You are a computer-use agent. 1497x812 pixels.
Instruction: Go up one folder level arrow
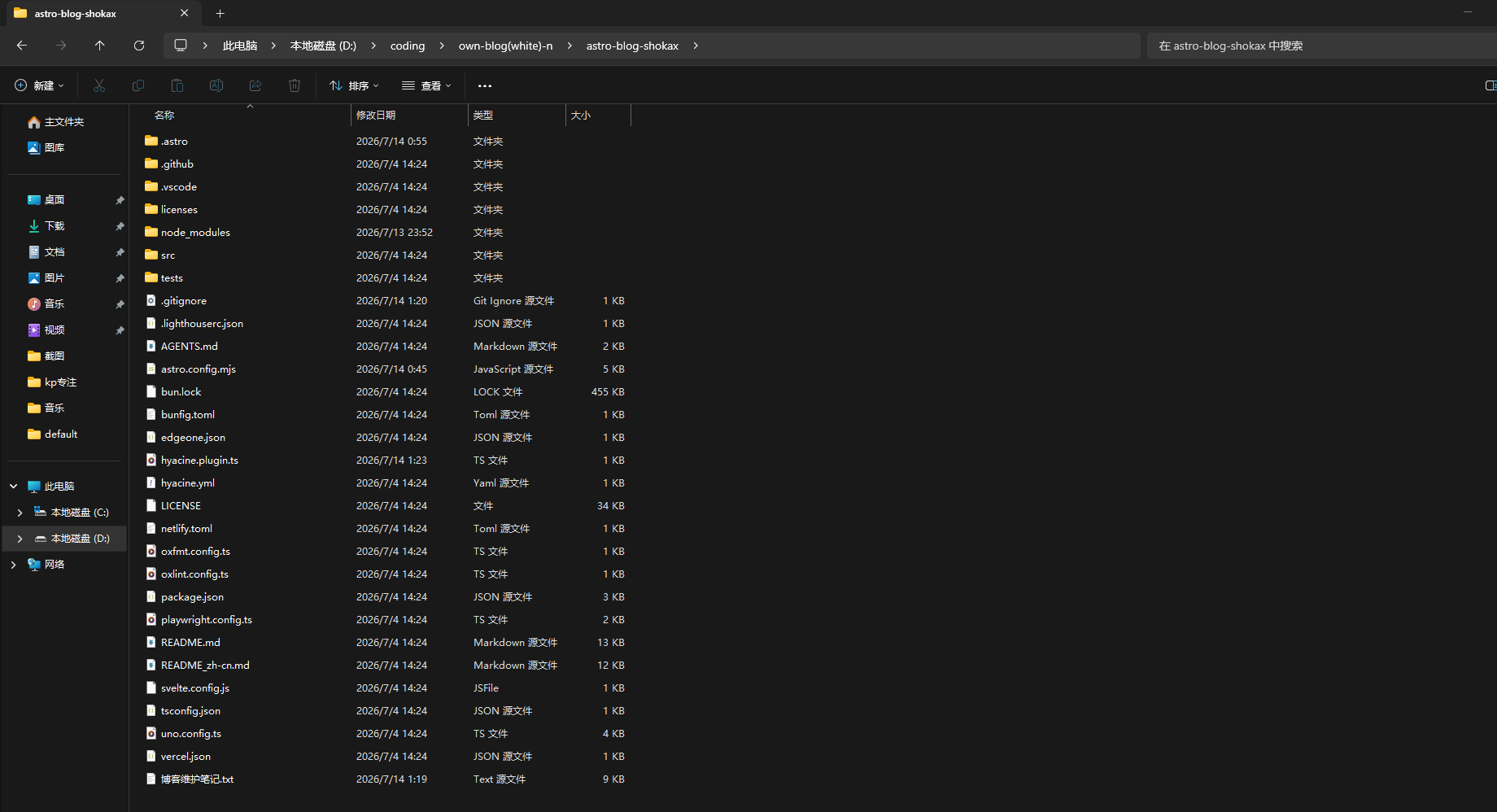(100, 46)
